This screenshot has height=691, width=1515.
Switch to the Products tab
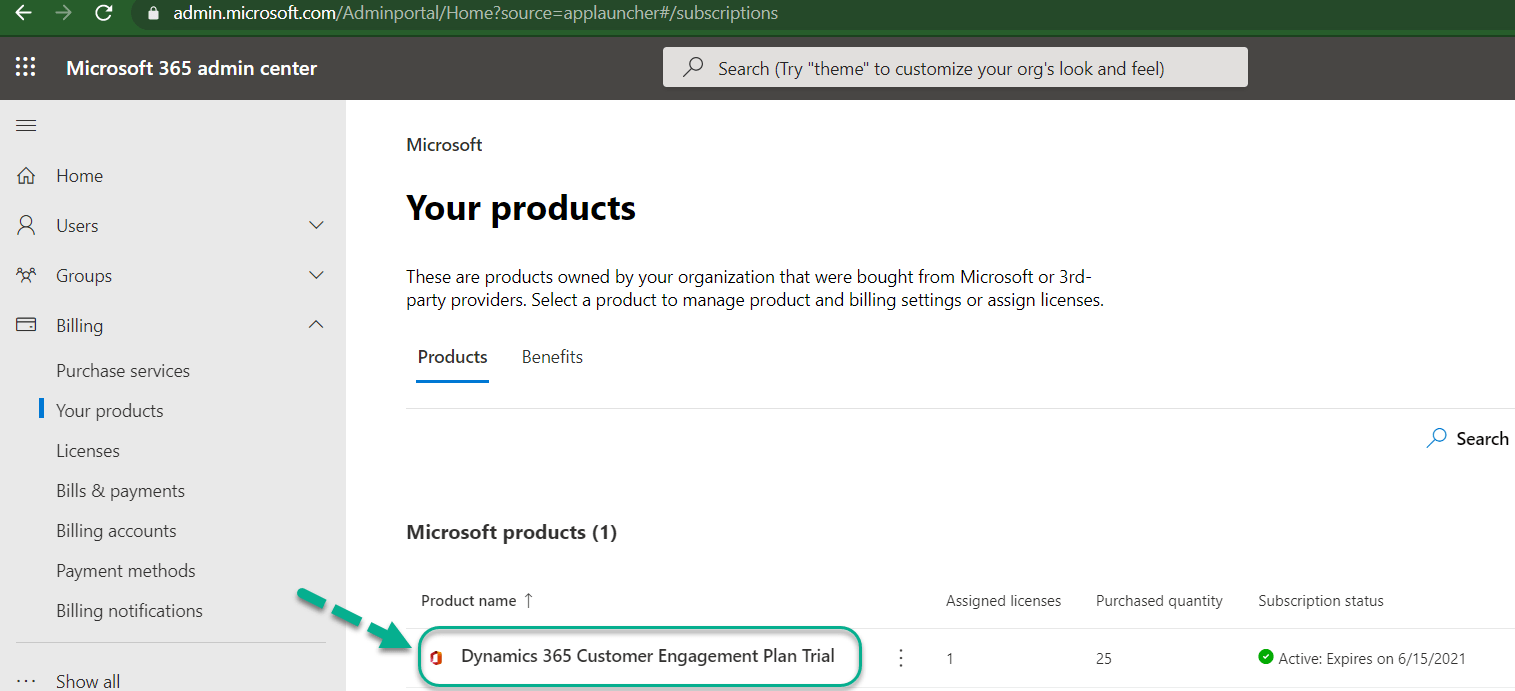453,357
